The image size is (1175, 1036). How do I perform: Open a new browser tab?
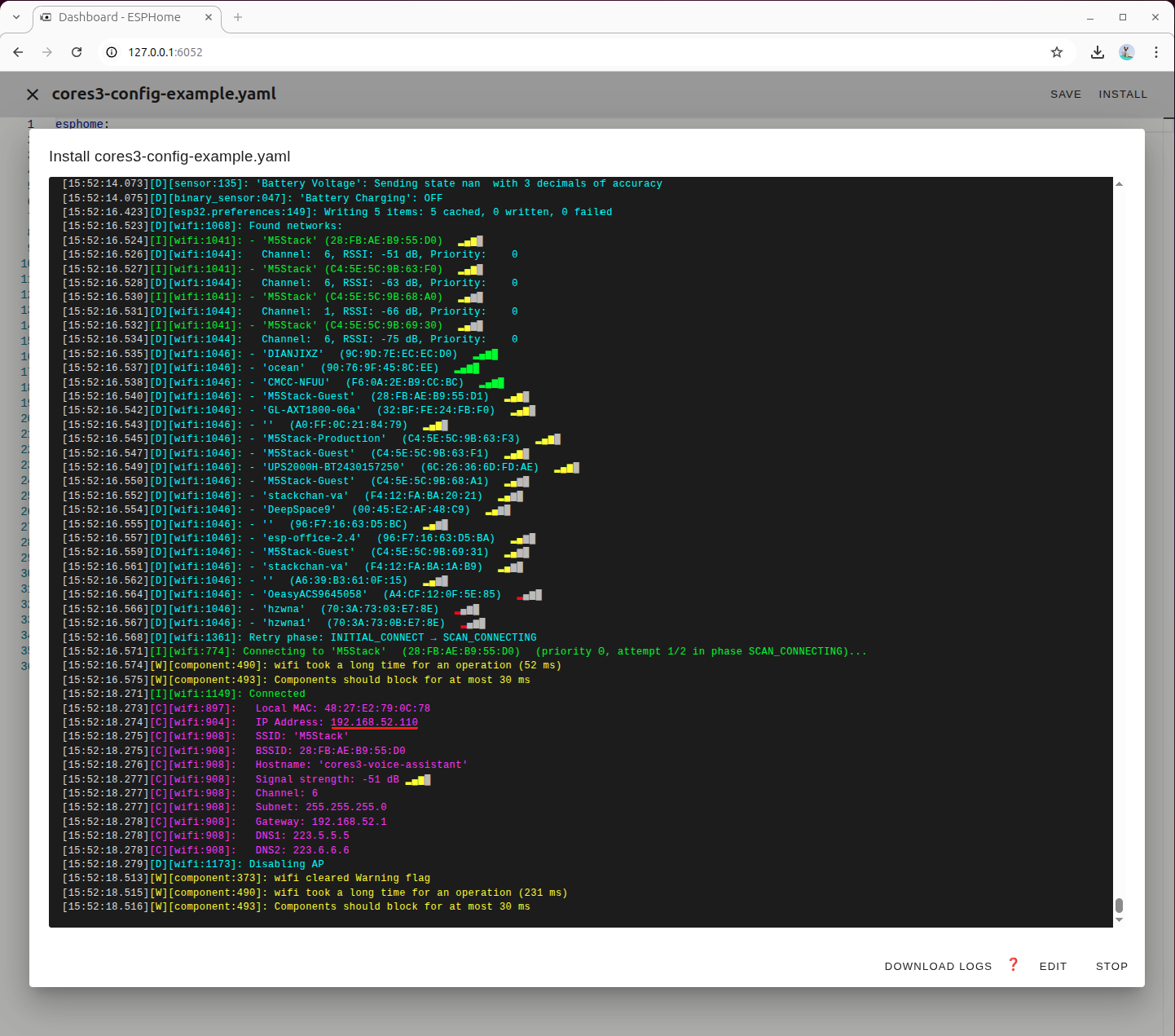[x=238, y=17]
